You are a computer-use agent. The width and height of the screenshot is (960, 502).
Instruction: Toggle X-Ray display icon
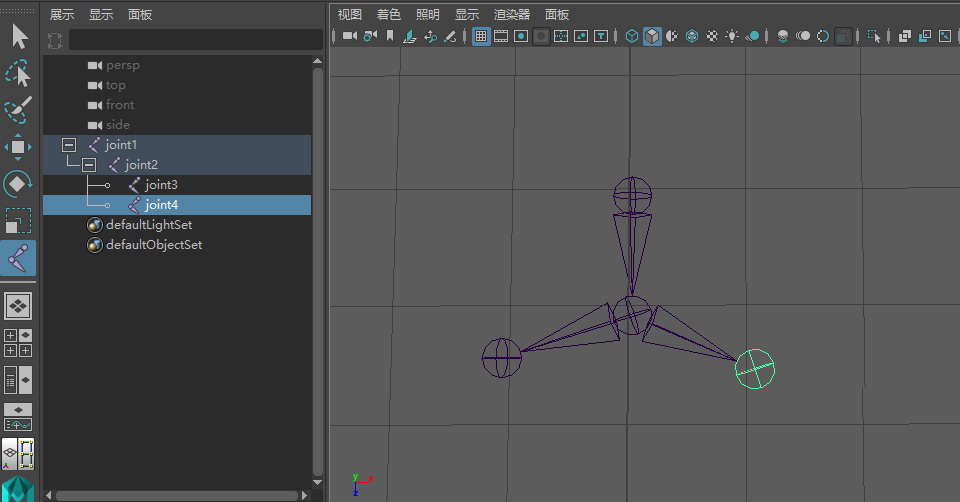pos(905,36)
